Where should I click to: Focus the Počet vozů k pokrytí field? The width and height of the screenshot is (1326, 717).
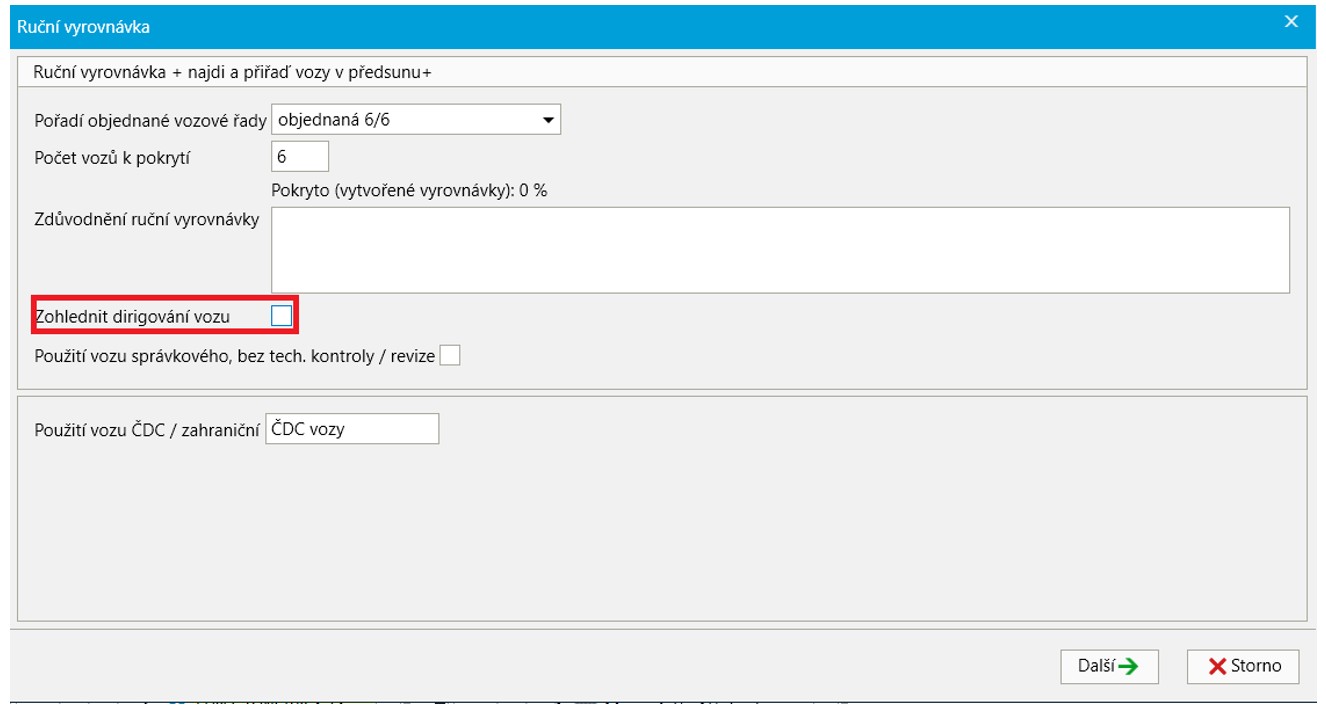[x=300, y=157]
